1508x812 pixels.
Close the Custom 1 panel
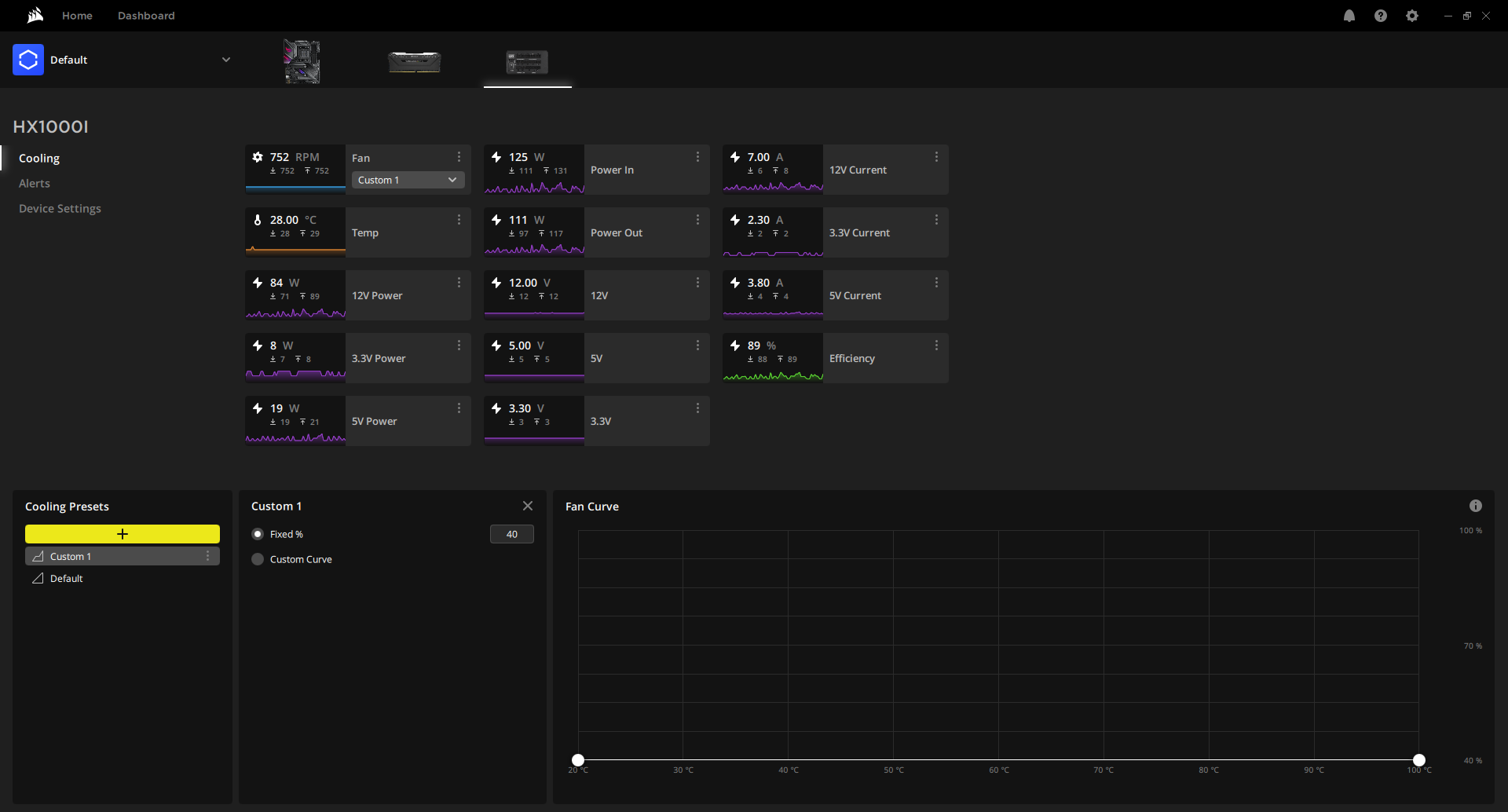[x=528, y=506]
